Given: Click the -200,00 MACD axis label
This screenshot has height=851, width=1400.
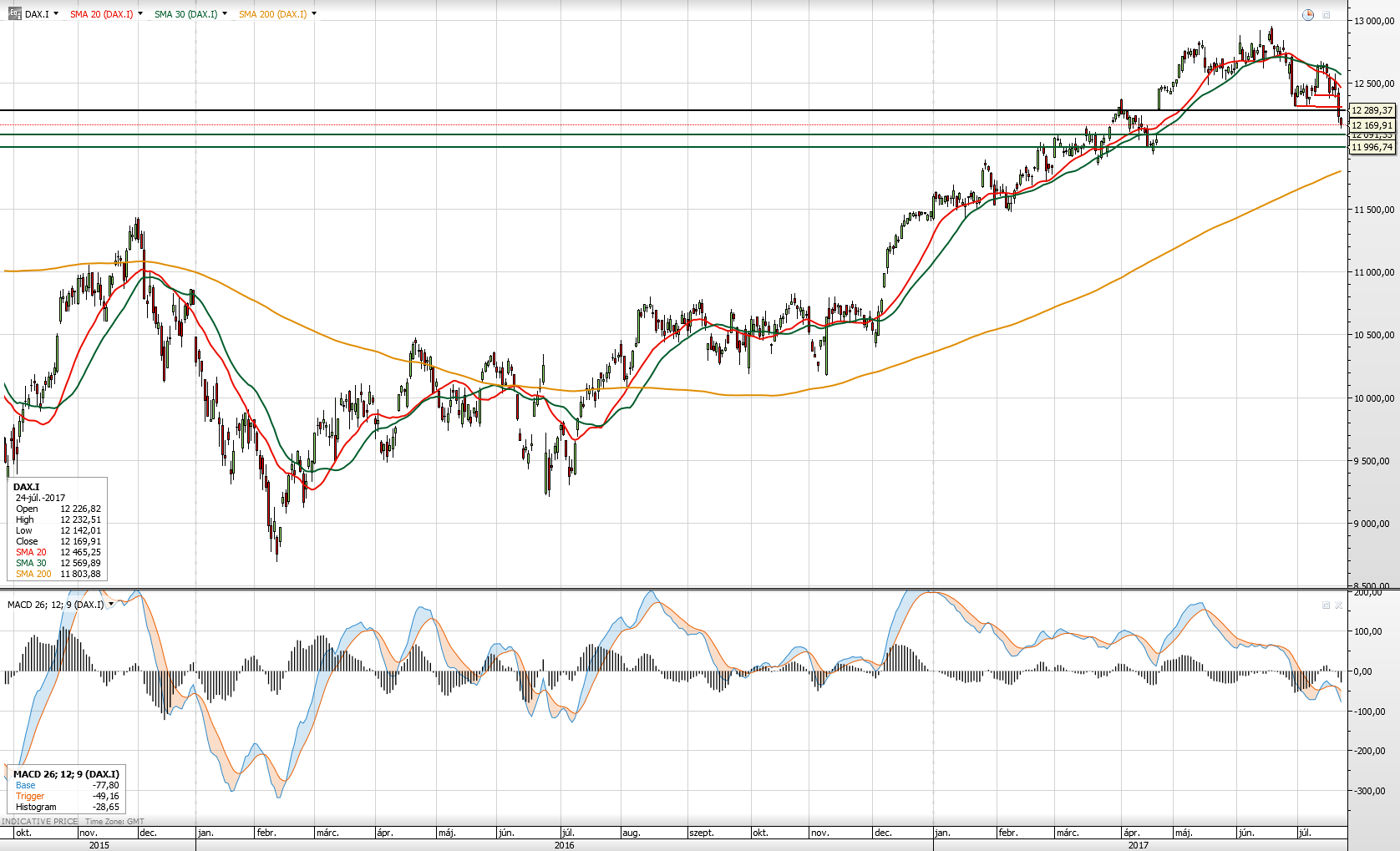Looking at the screenshot, I should pos(1369,751).
